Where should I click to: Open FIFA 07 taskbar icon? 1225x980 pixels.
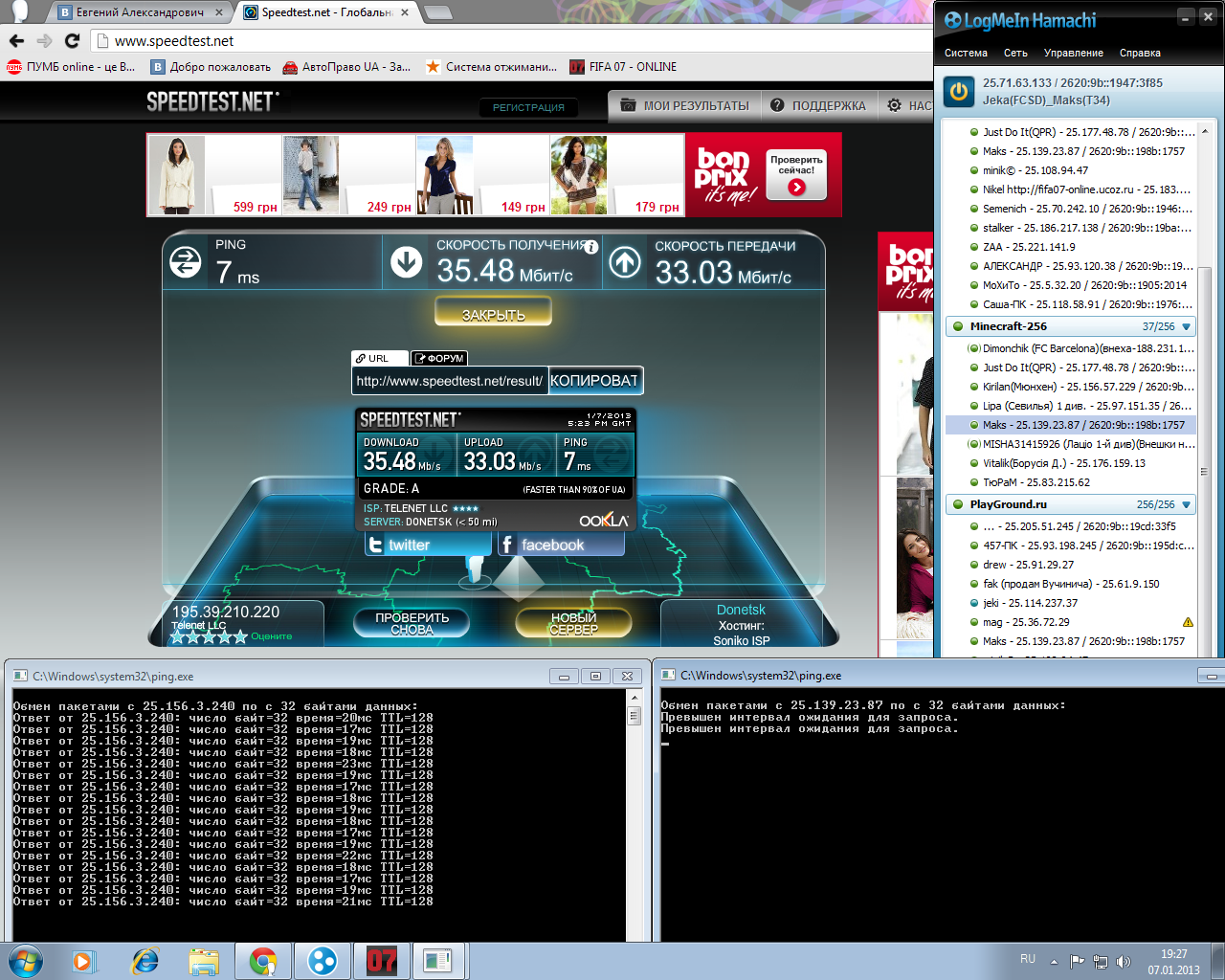tap(382, 961)
